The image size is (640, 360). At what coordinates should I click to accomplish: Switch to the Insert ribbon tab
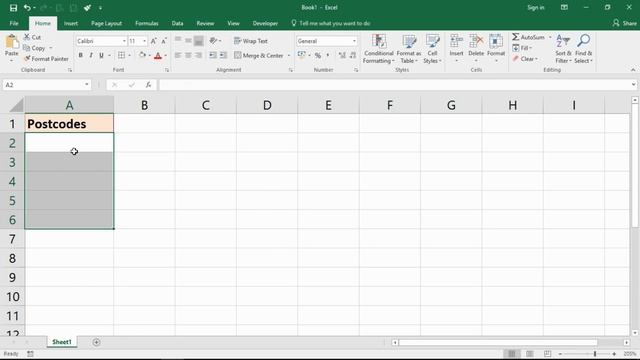tap(71, 23)
